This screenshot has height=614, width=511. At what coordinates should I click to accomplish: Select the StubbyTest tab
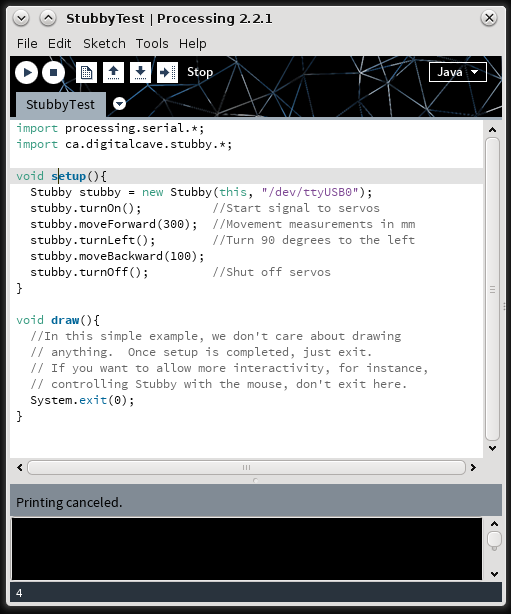click(x=60, y=105)
